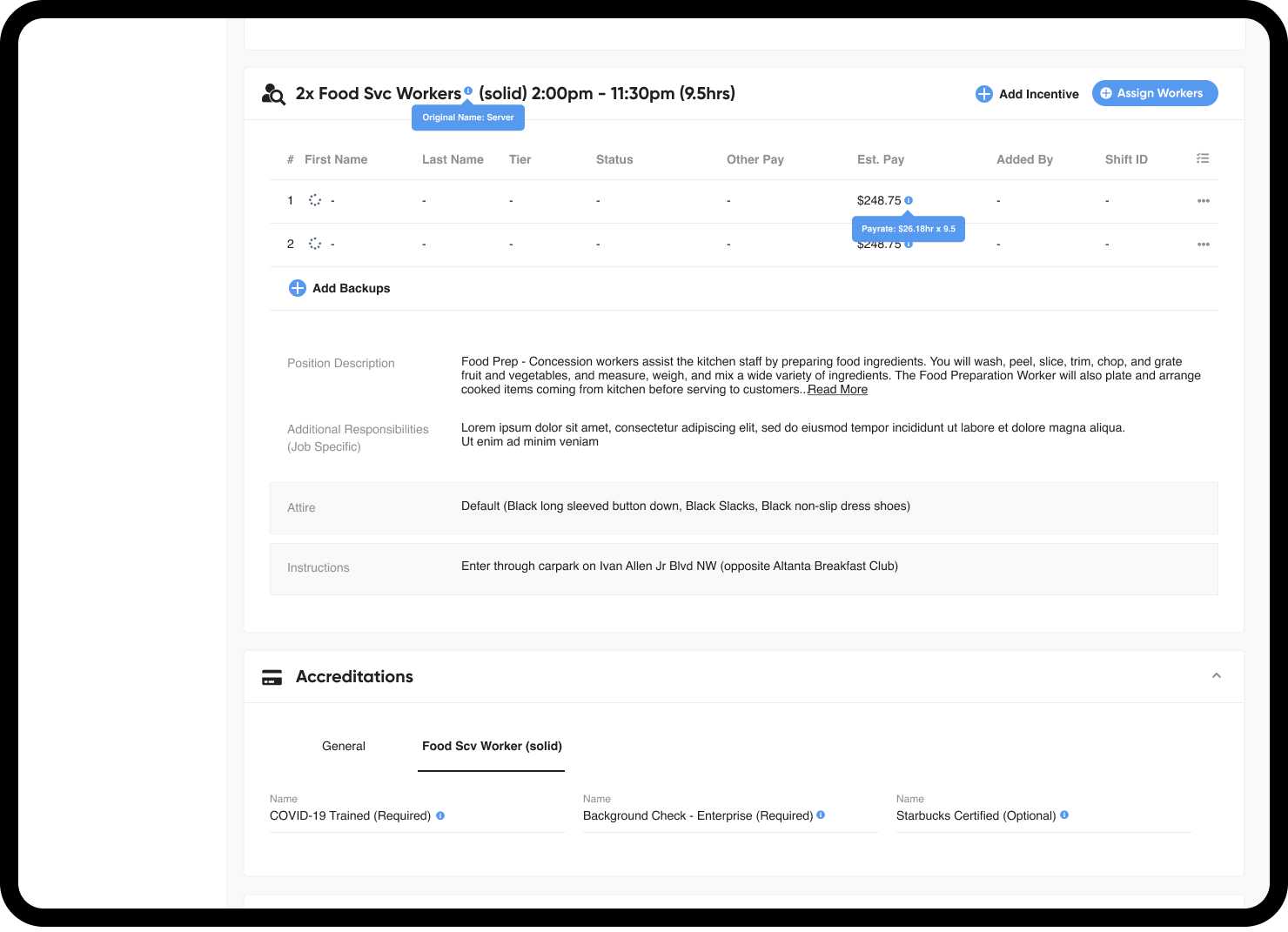This screenshot has height=932, width=1288.
Task: Click the Shift ID column header
Action: coord(1126,159)
